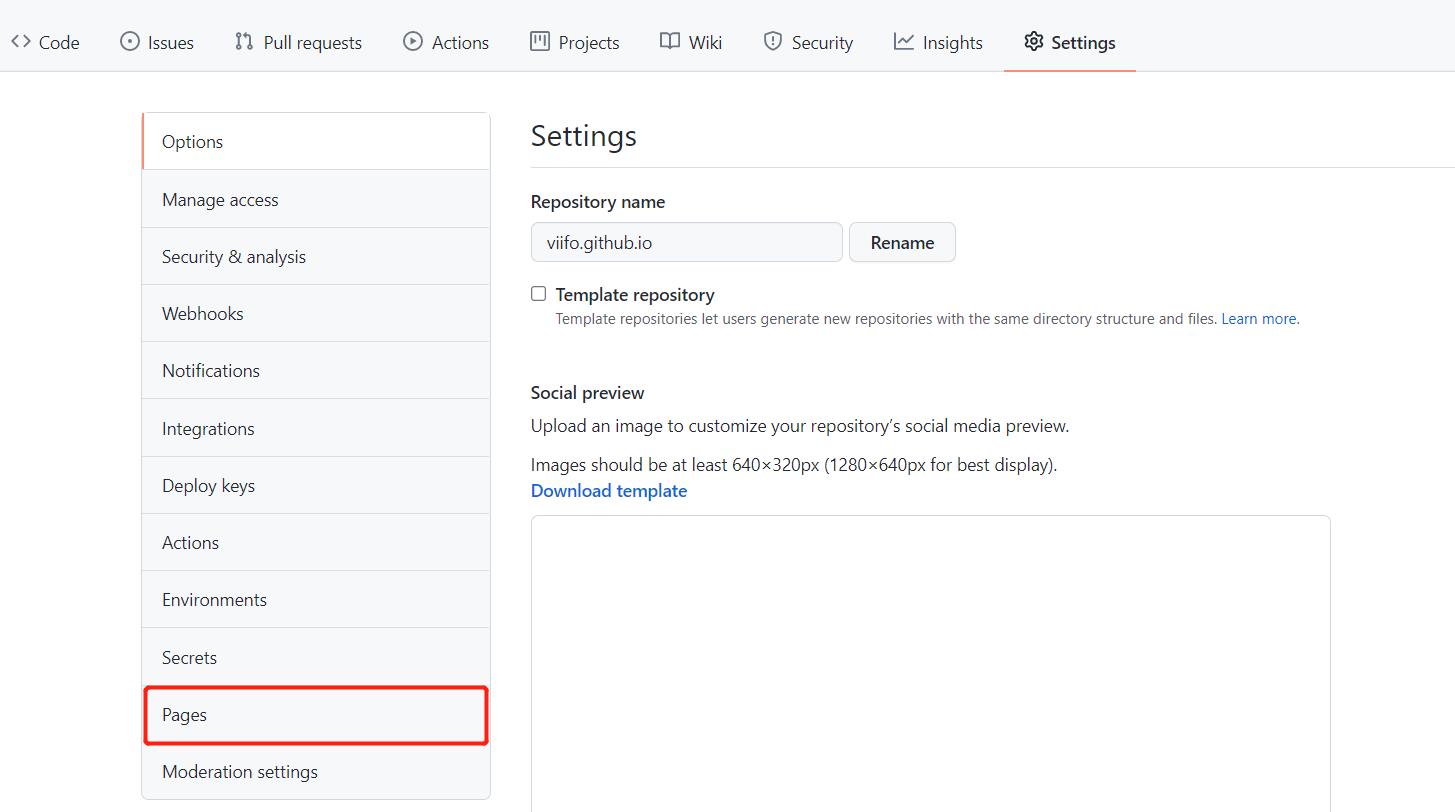Click the Settings gear icon
This screenshot has height=812, width=1455.
1034,42
